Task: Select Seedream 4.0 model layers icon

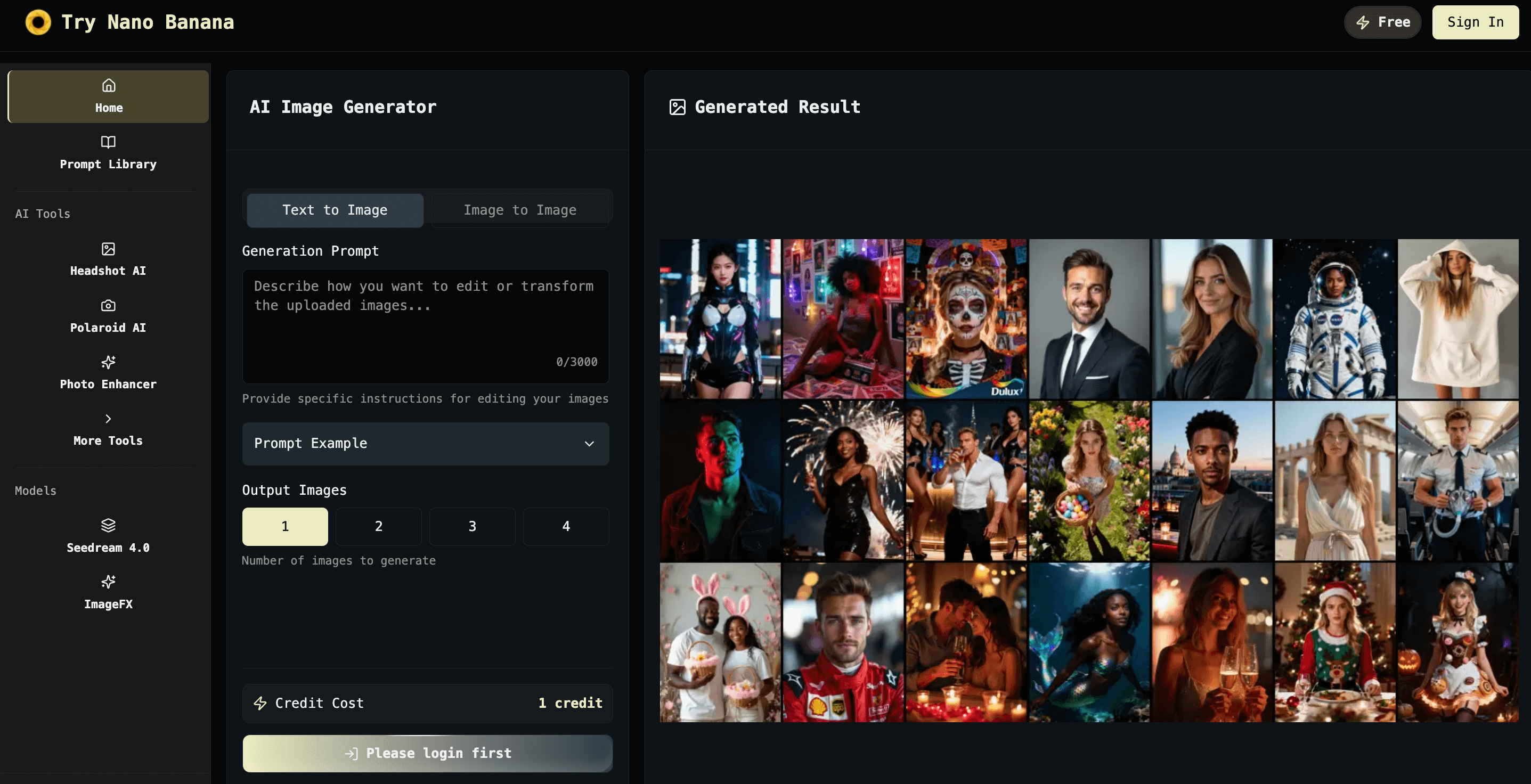Action: point(108,526)
